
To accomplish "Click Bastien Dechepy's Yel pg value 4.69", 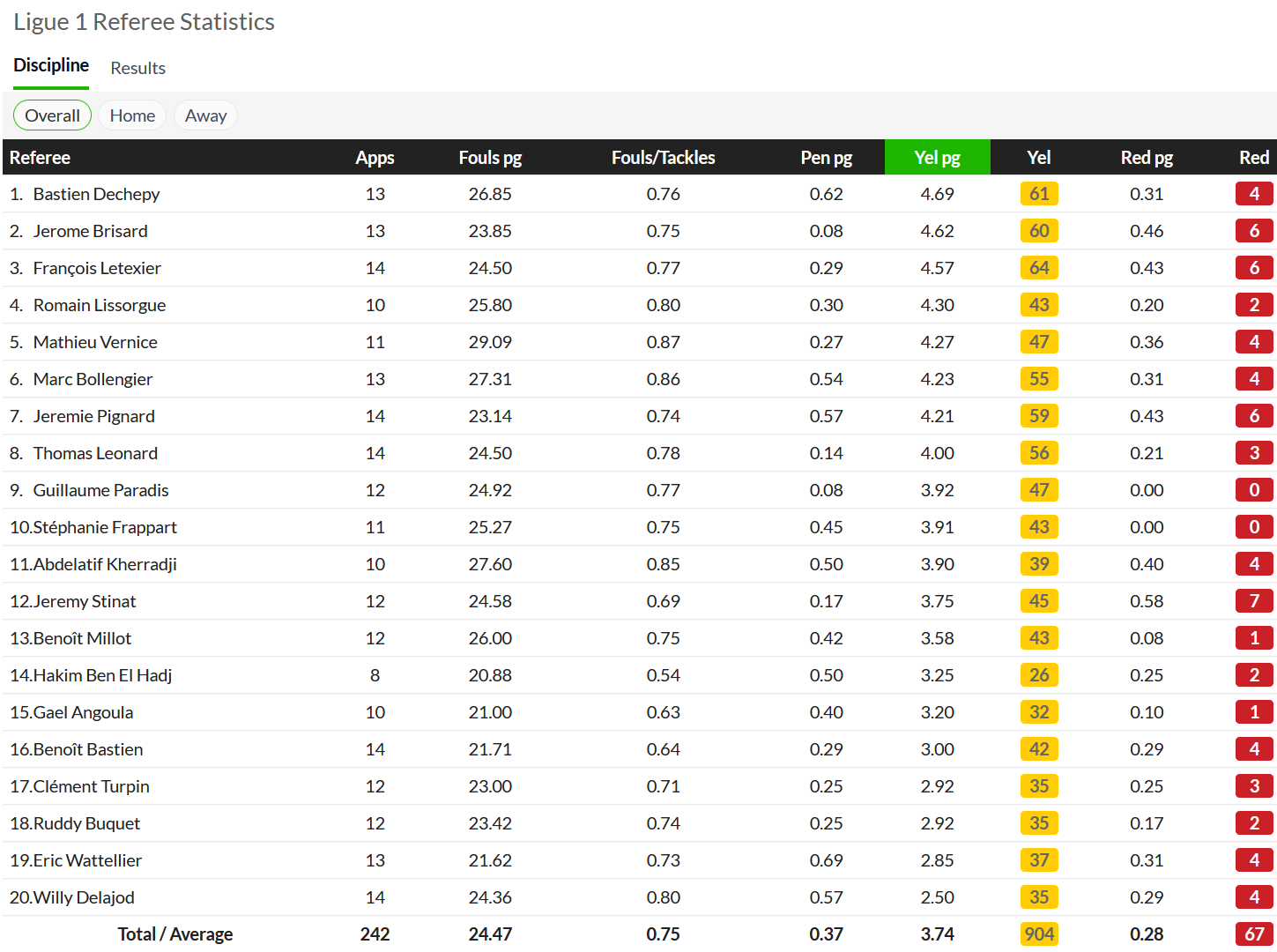I will [937, 194].
